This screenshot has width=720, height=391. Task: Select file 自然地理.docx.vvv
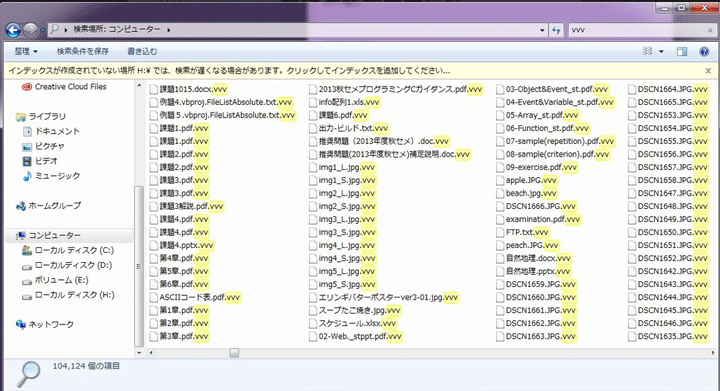click(534, 258)
